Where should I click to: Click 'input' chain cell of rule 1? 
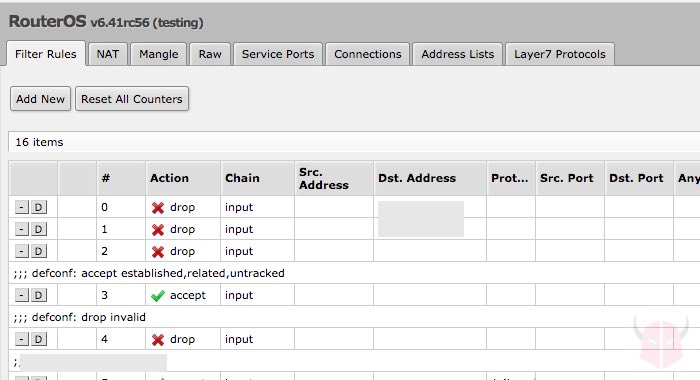pos(257,229)
